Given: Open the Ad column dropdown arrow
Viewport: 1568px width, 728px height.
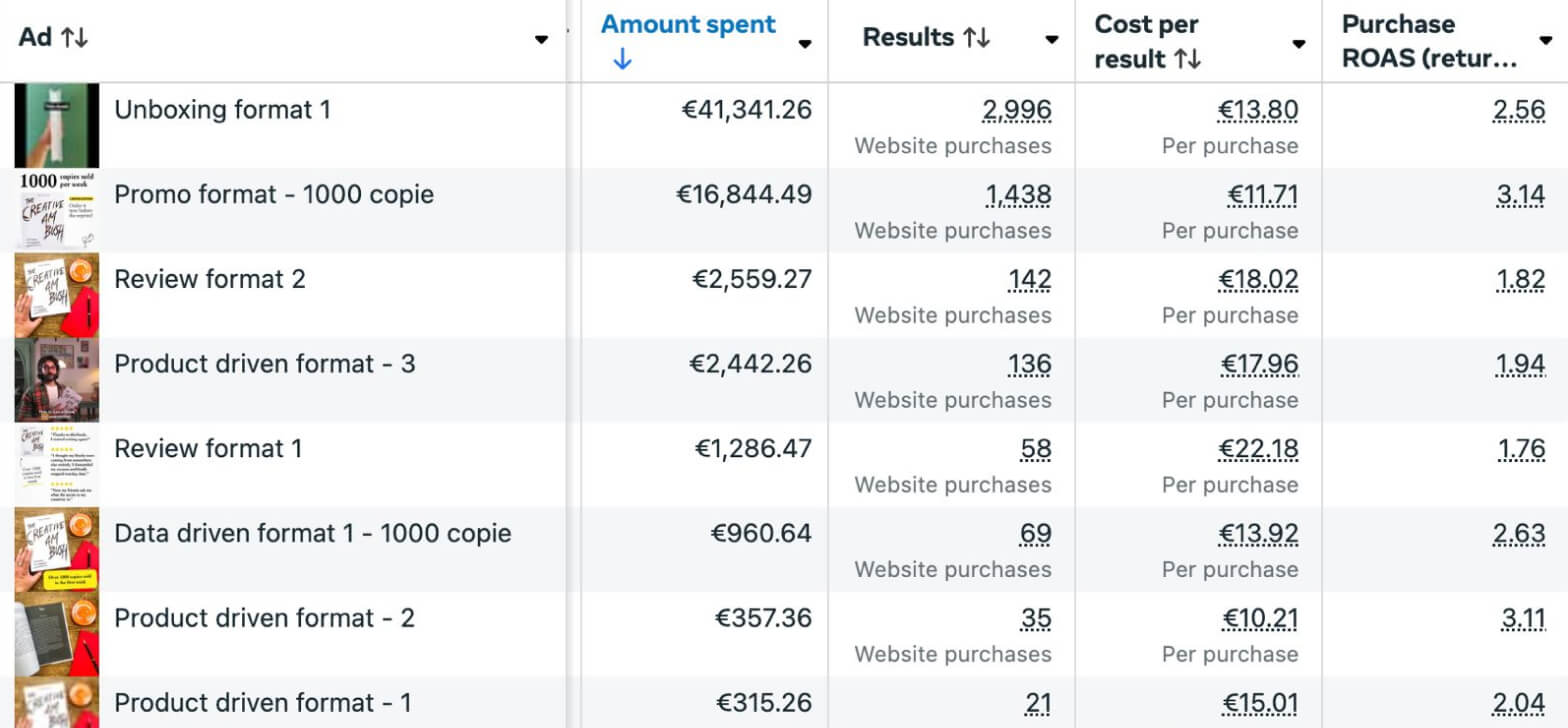Looking at the screenshot, I should pyautogui.click(x=541, y=40).
